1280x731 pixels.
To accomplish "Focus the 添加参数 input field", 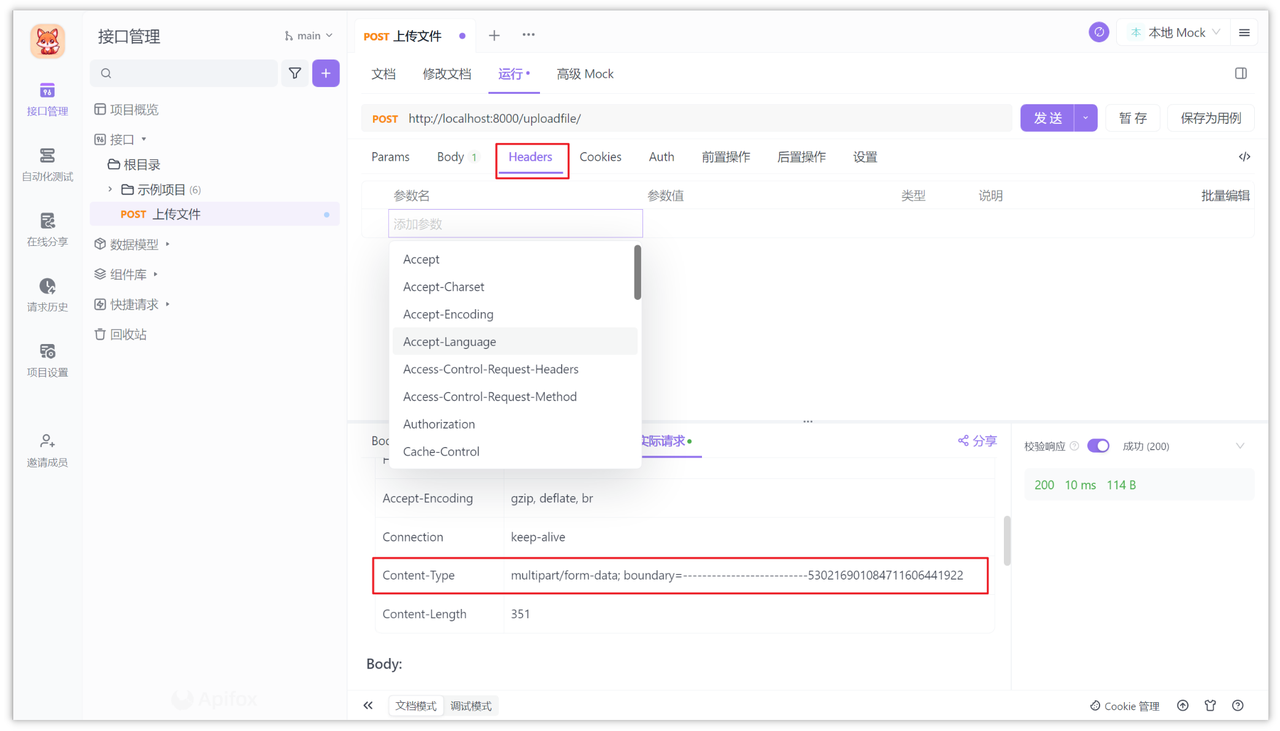I will [515, 224].
